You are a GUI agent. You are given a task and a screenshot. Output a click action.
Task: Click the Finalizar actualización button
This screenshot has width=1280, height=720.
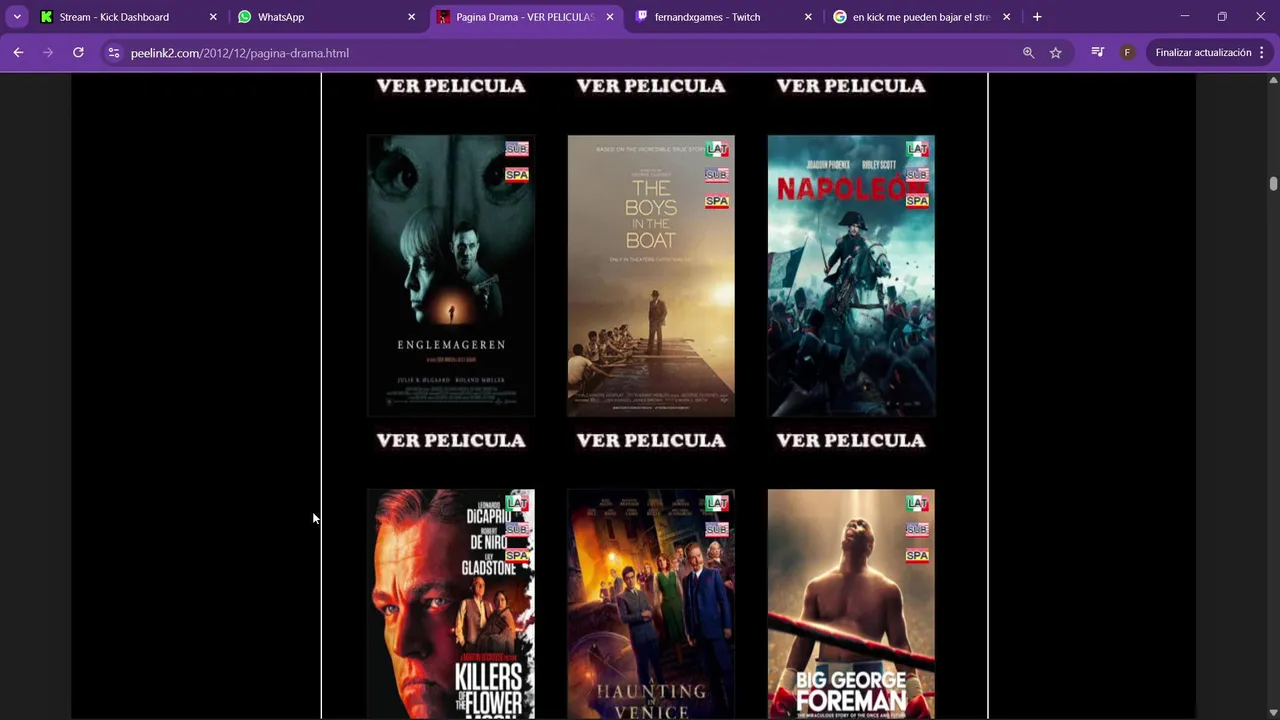(1203, 53)
